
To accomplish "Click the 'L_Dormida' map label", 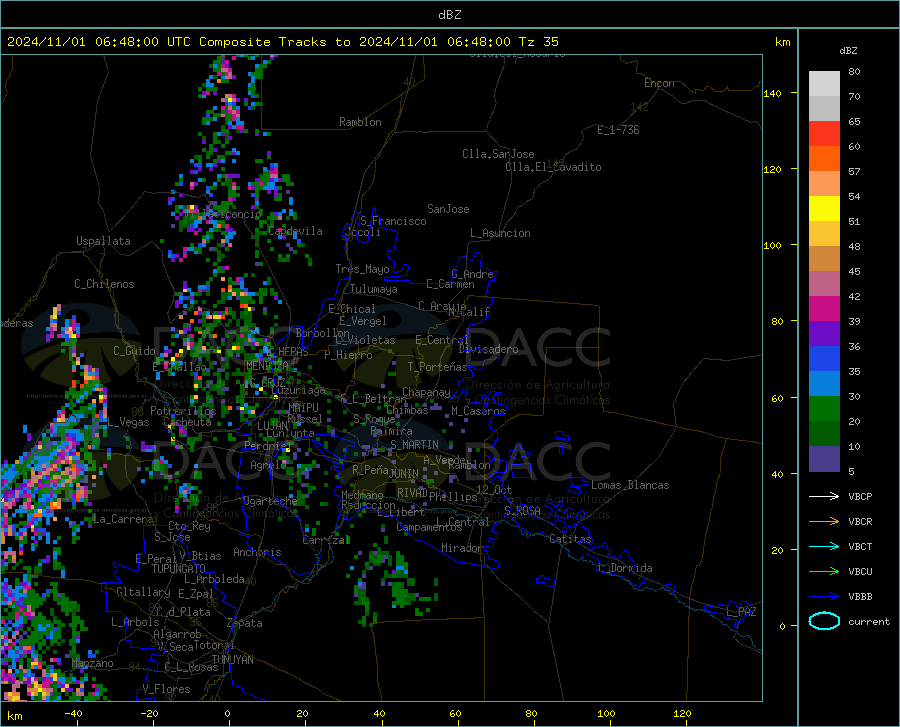I will pos(624,568).
